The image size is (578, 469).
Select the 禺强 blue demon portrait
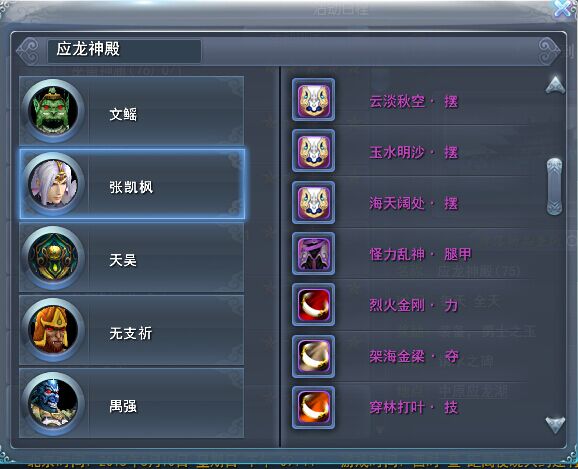53,403
